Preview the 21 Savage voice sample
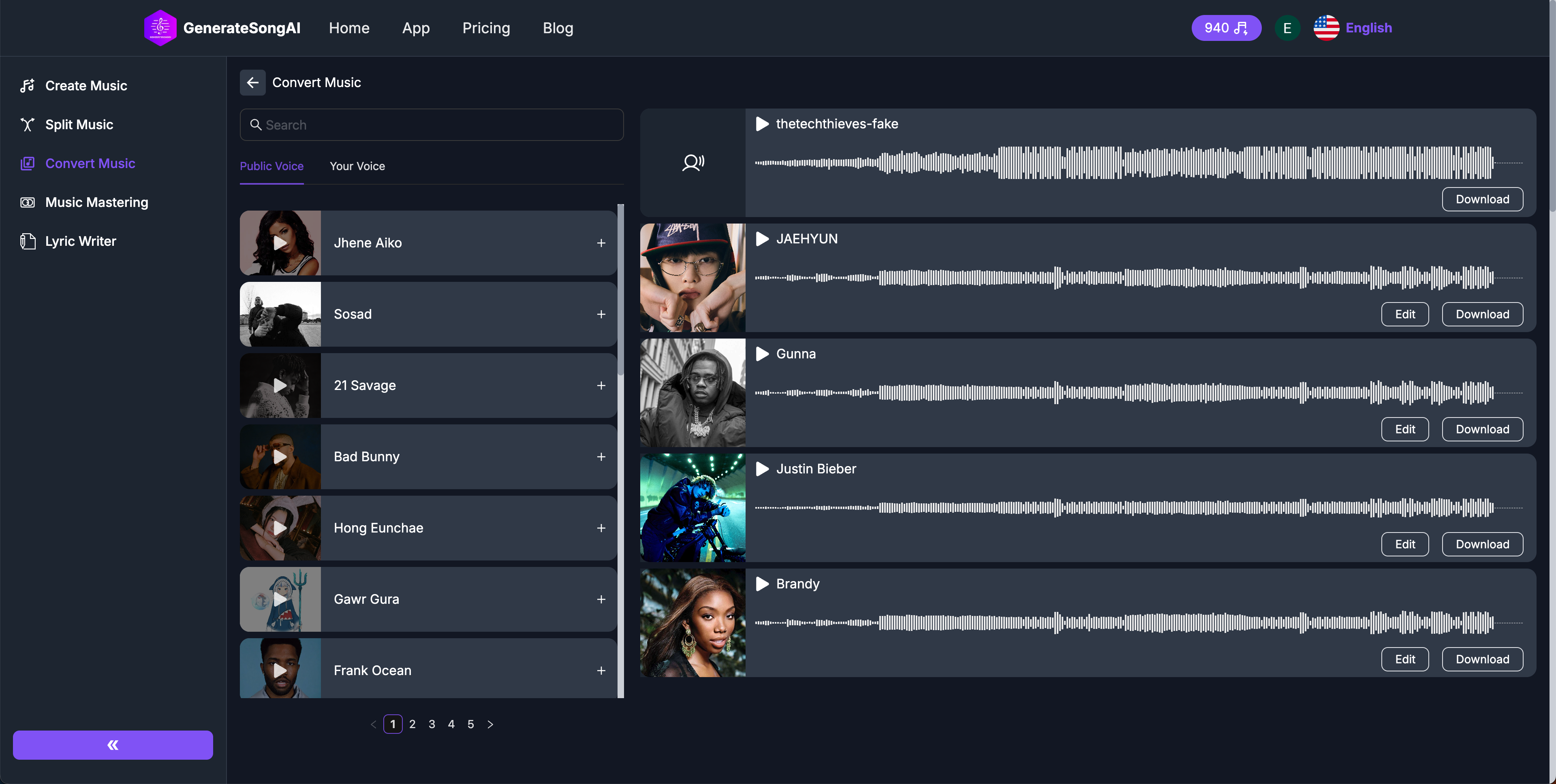This screenshot has width=1556, height=784. (x=280, y=386)
